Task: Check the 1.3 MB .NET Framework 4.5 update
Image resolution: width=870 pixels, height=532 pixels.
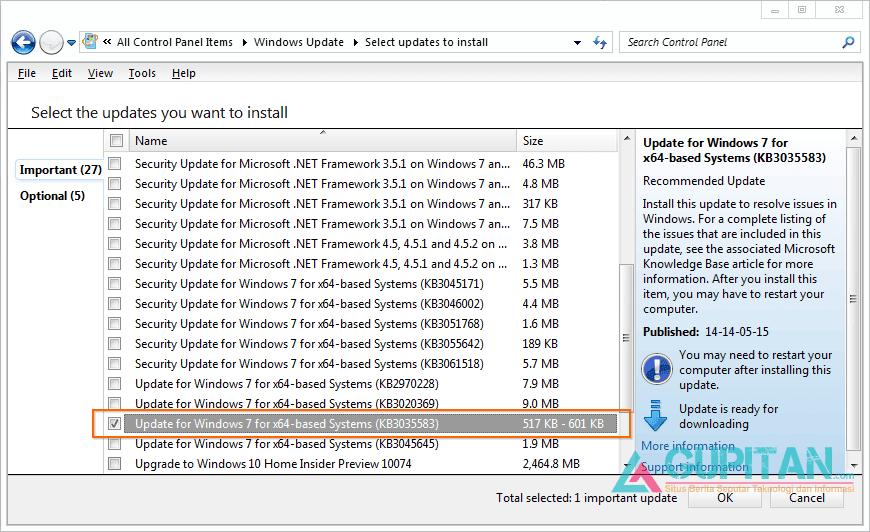Action: [114, 264]
